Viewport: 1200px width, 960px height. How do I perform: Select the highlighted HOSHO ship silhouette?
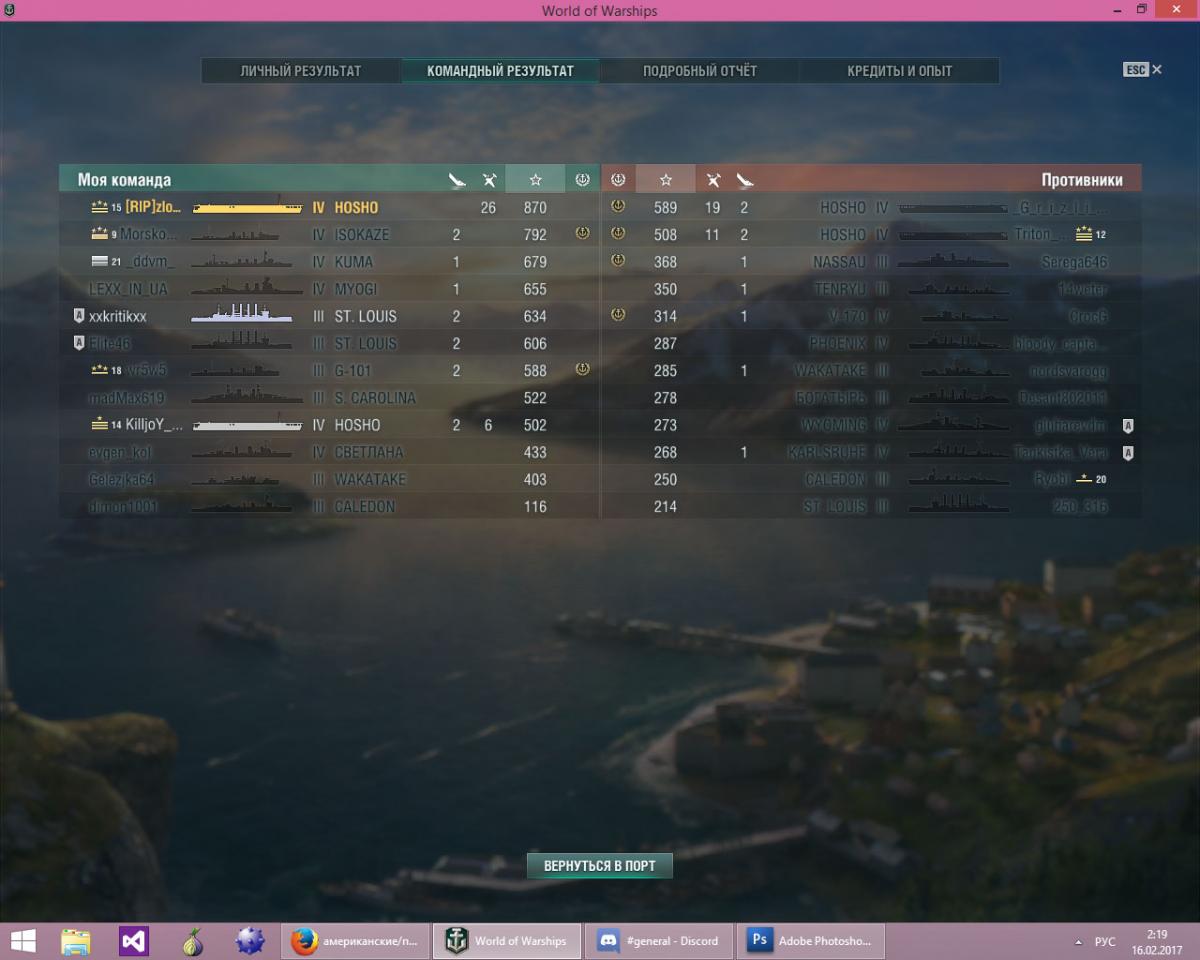247,208
